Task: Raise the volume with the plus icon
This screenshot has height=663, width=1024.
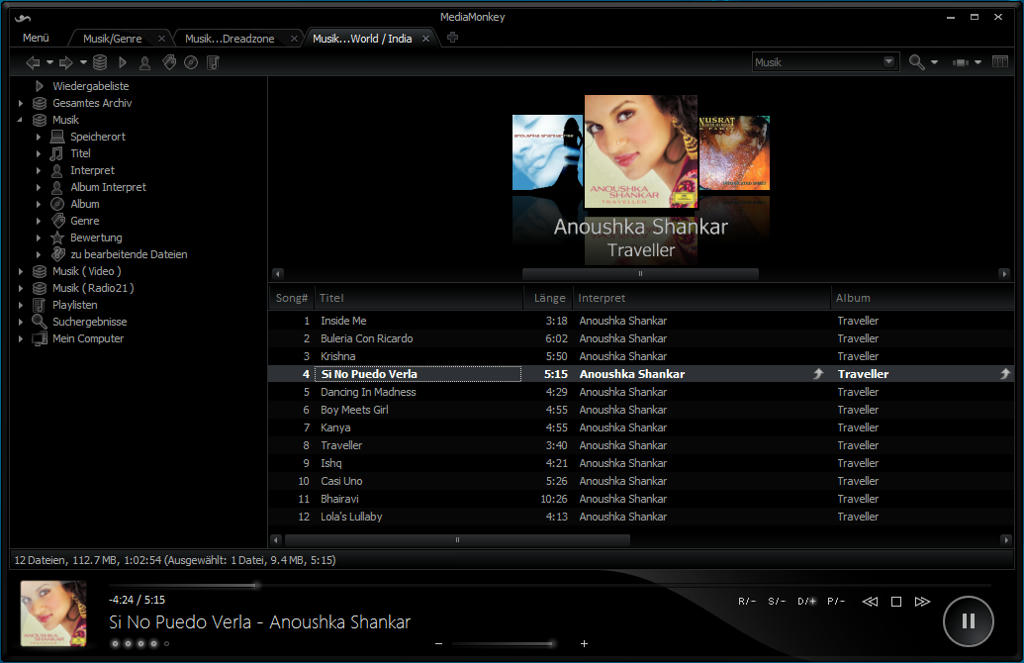Action: pos(584,643)
